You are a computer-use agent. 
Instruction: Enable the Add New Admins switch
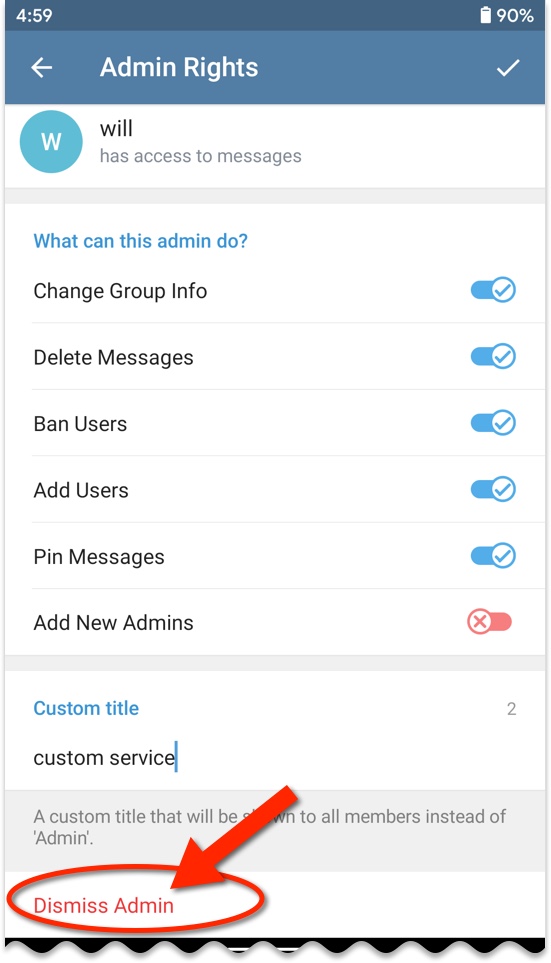[x=490, y=622]
